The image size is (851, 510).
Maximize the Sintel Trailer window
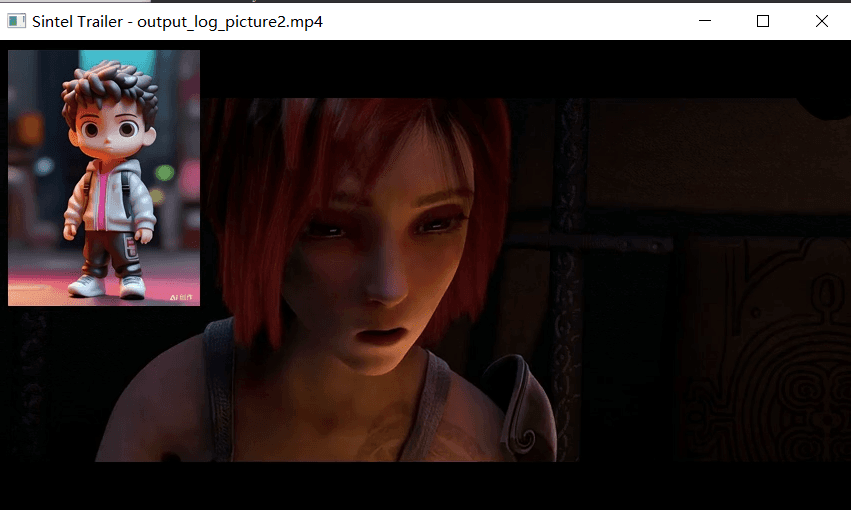point(763,21)
